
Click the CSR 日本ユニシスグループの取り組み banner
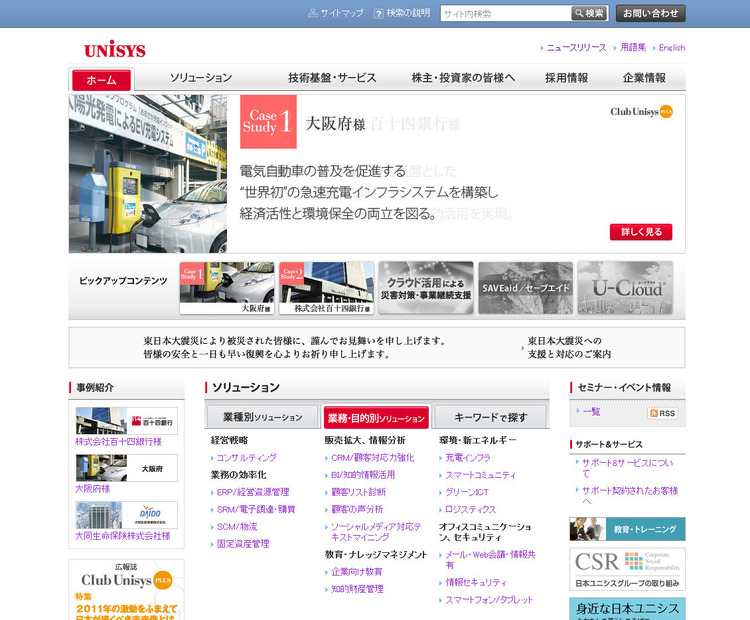(x=628, y=569)
